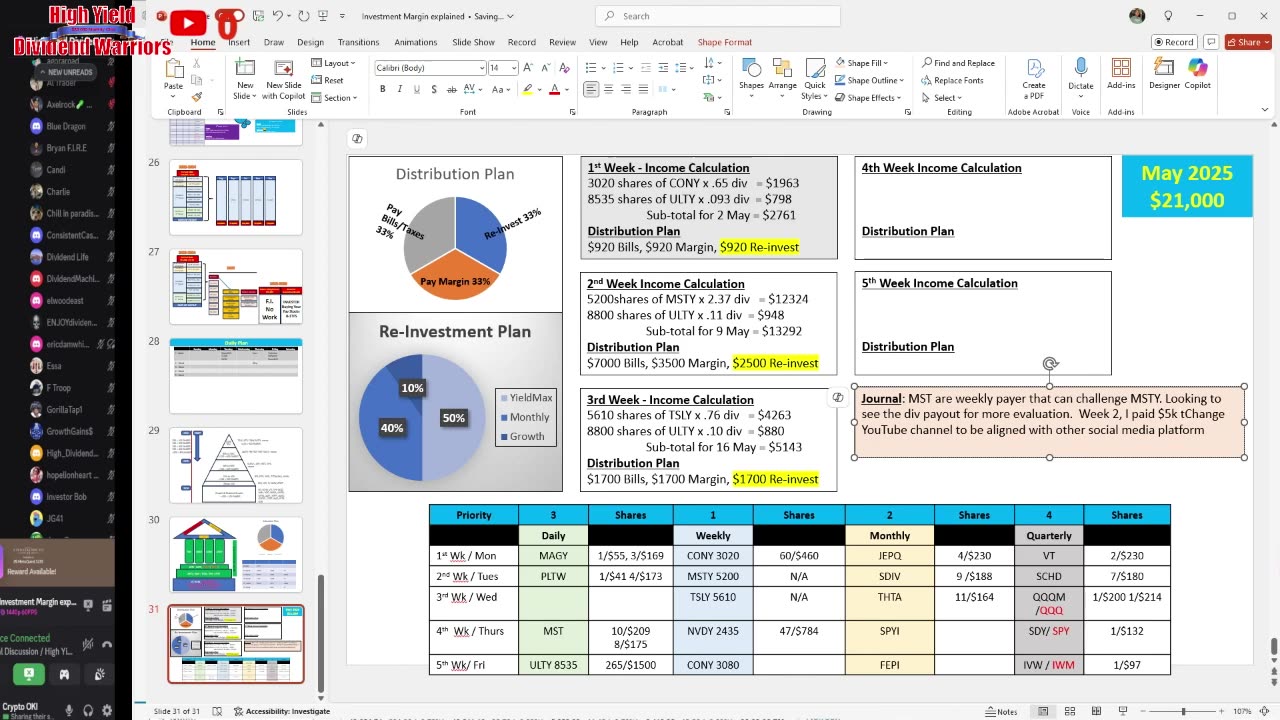
Task: Open the Quick Styles gallery dropdown
Action: pos(814,78)
